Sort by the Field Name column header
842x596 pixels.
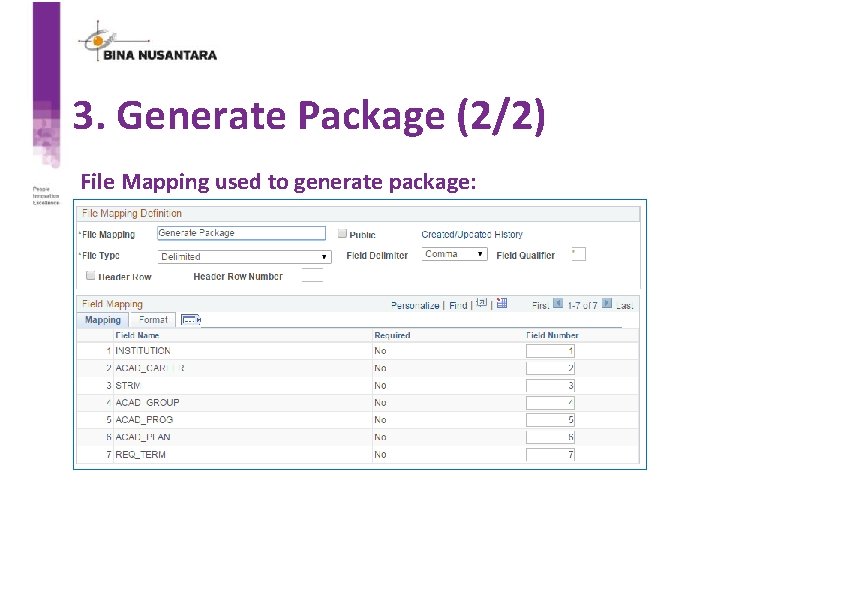pos(137,335)
